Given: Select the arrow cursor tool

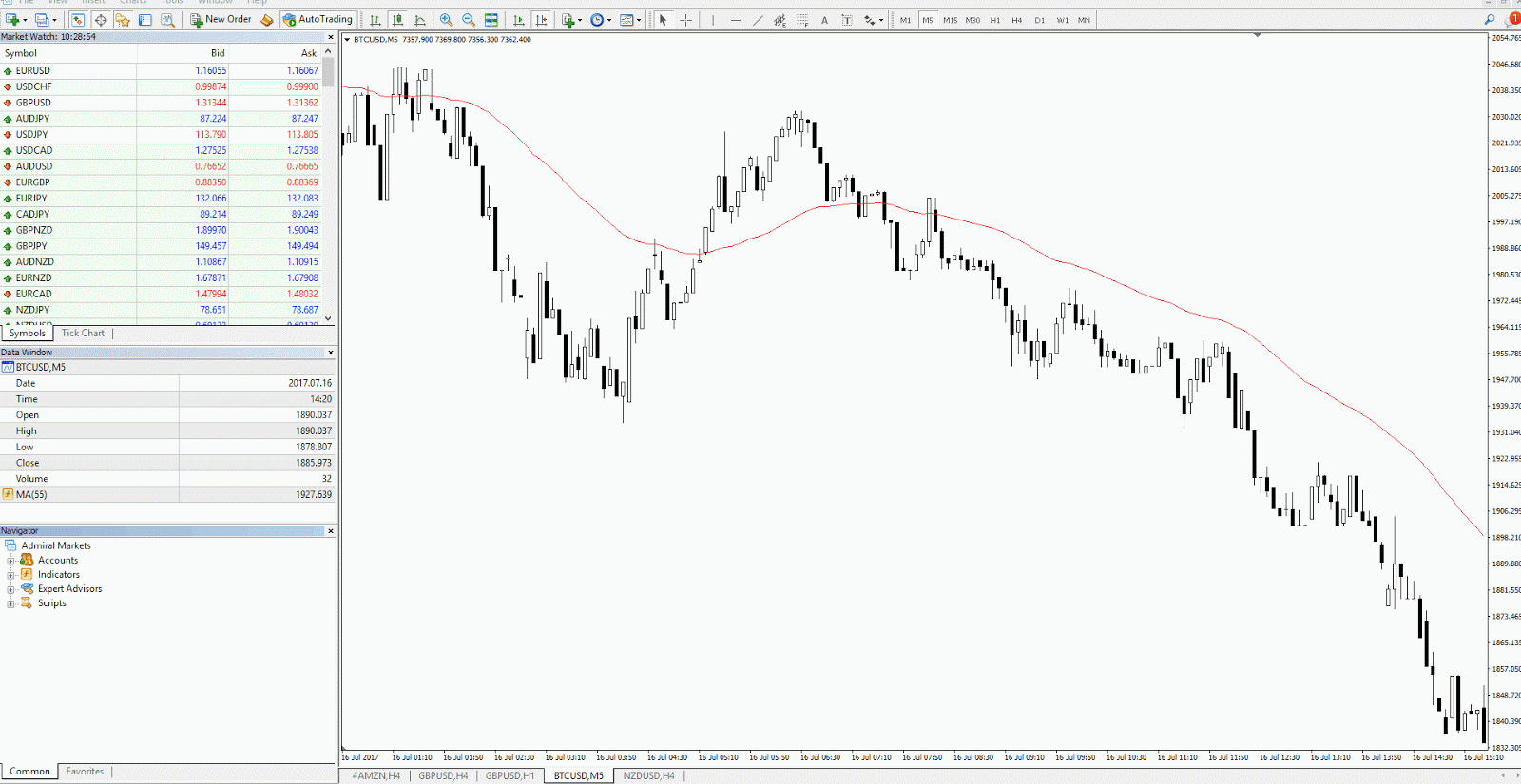Looking at the screenshot, I should (x=663, y=19).
